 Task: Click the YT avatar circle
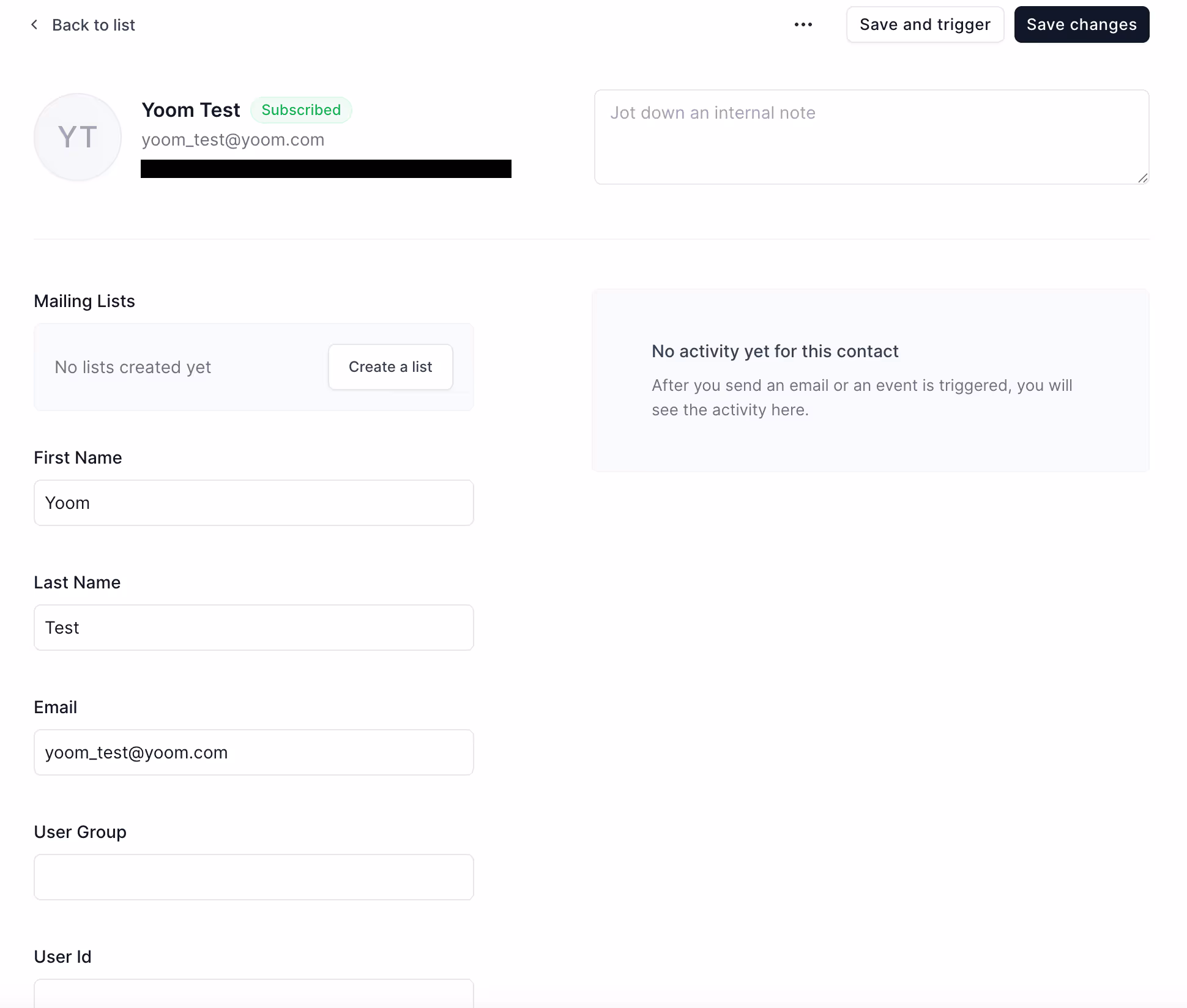pyautogui.click(x=78, y=137)
